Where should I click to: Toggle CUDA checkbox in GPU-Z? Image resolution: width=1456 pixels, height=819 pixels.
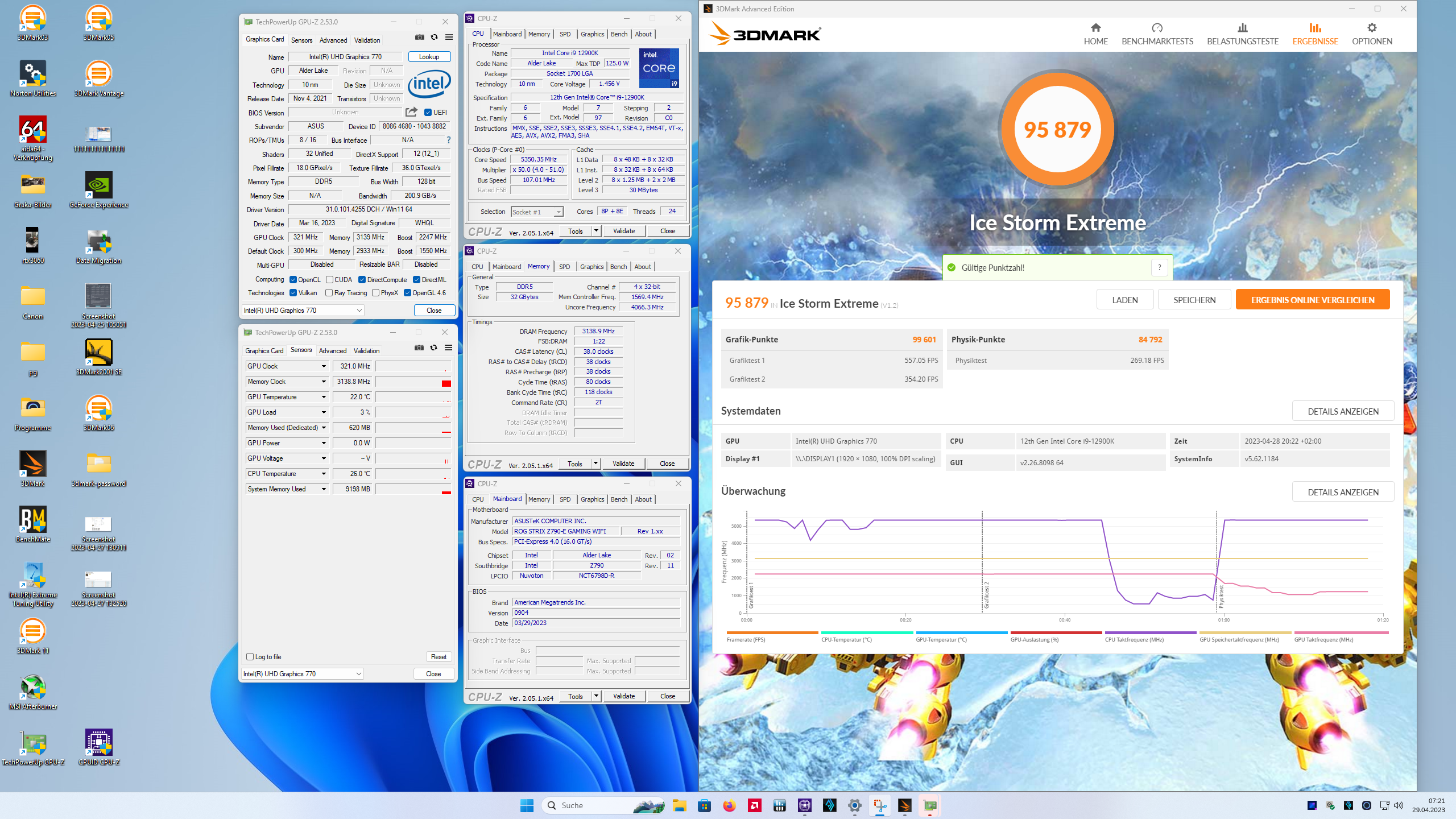point(329,280)
